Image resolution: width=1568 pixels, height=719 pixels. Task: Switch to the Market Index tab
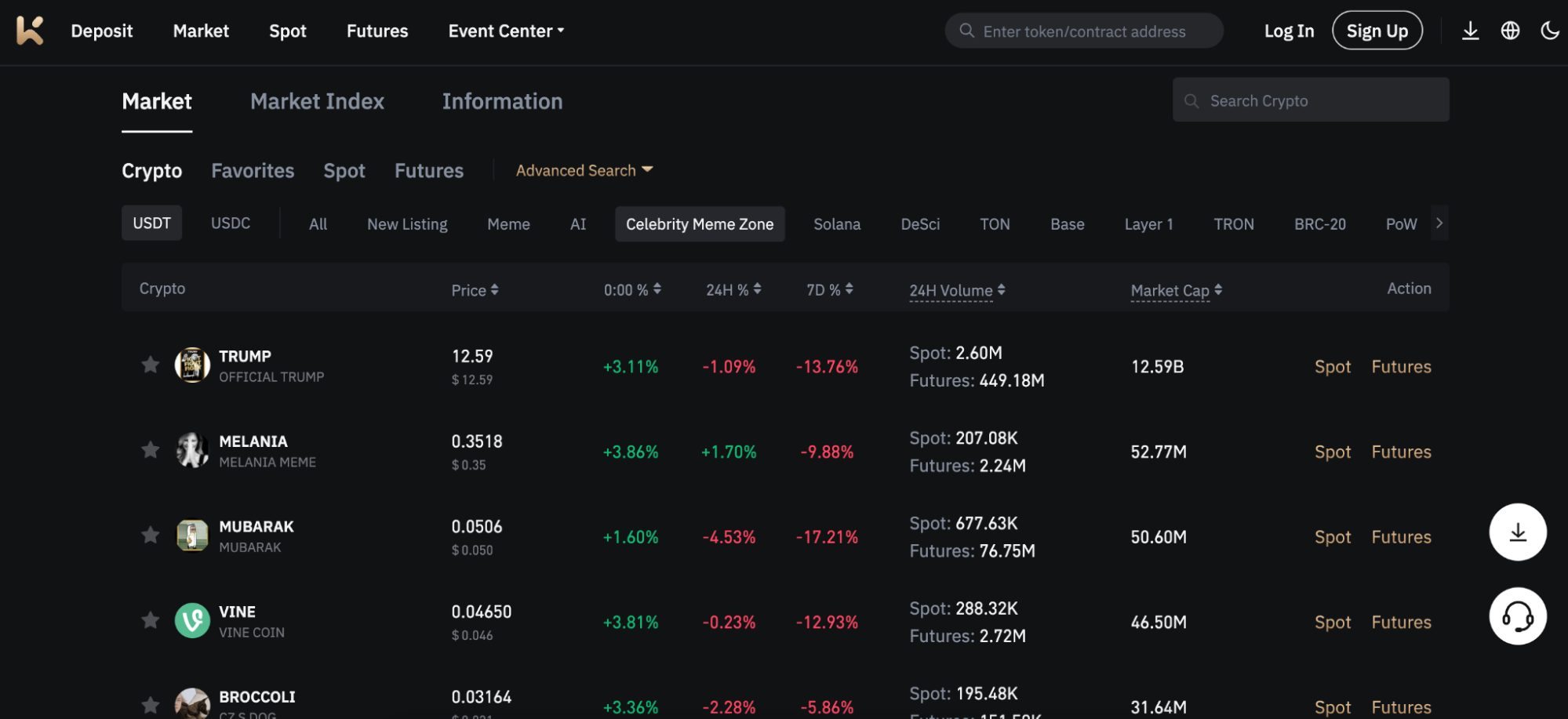tap(317, 101)
